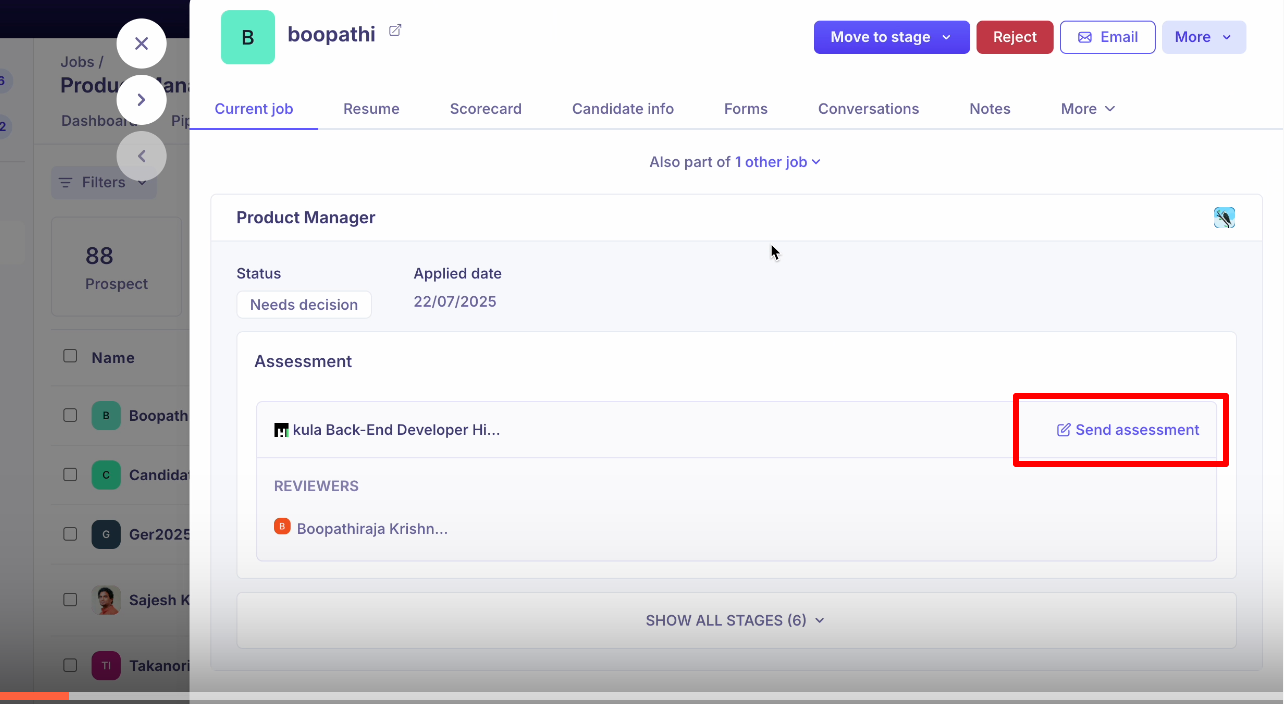Open the More actions dropdown button
Viewport: 1284px width, 704px height.
(x=1204, y=37)
